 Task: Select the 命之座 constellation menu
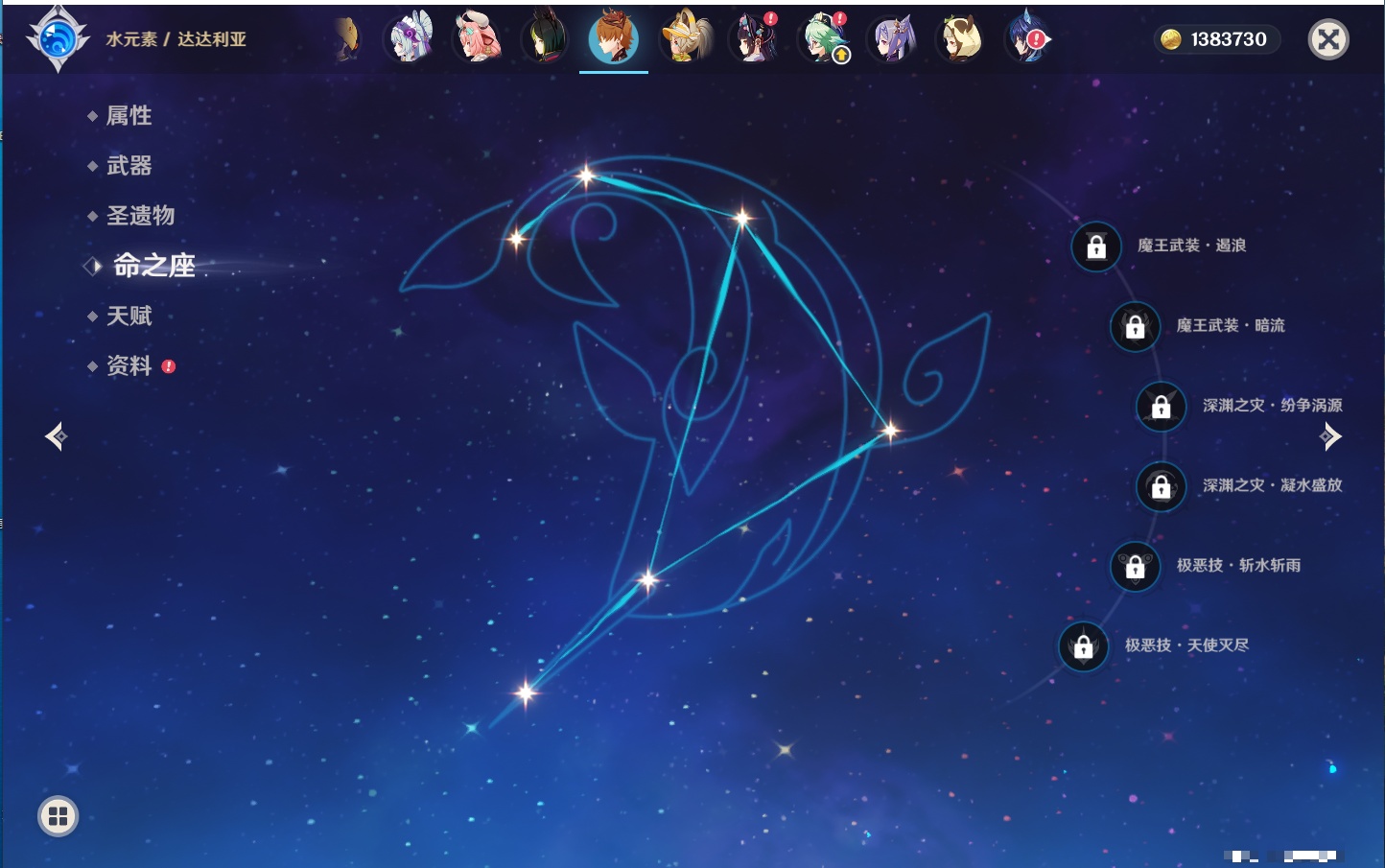154,266
